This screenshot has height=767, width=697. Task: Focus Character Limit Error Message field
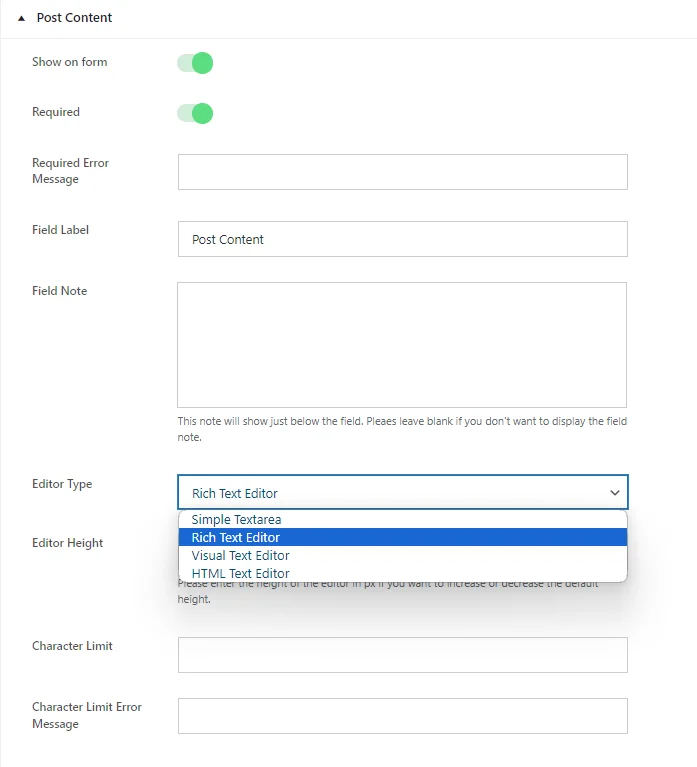(403, 716)
